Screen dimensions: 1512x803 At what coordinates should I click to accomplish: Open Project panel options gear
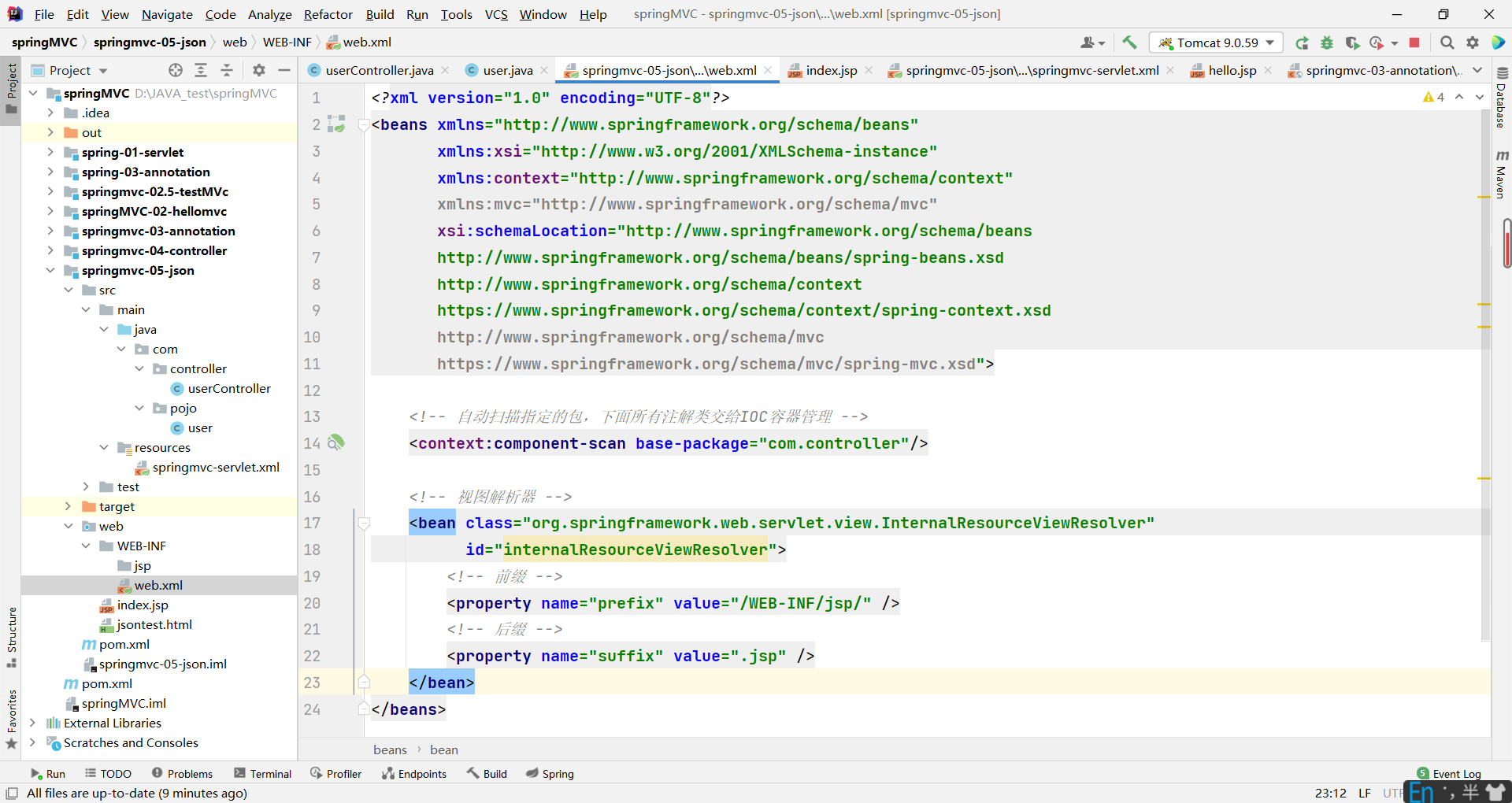pyautogui.click(x=259, y=70)
